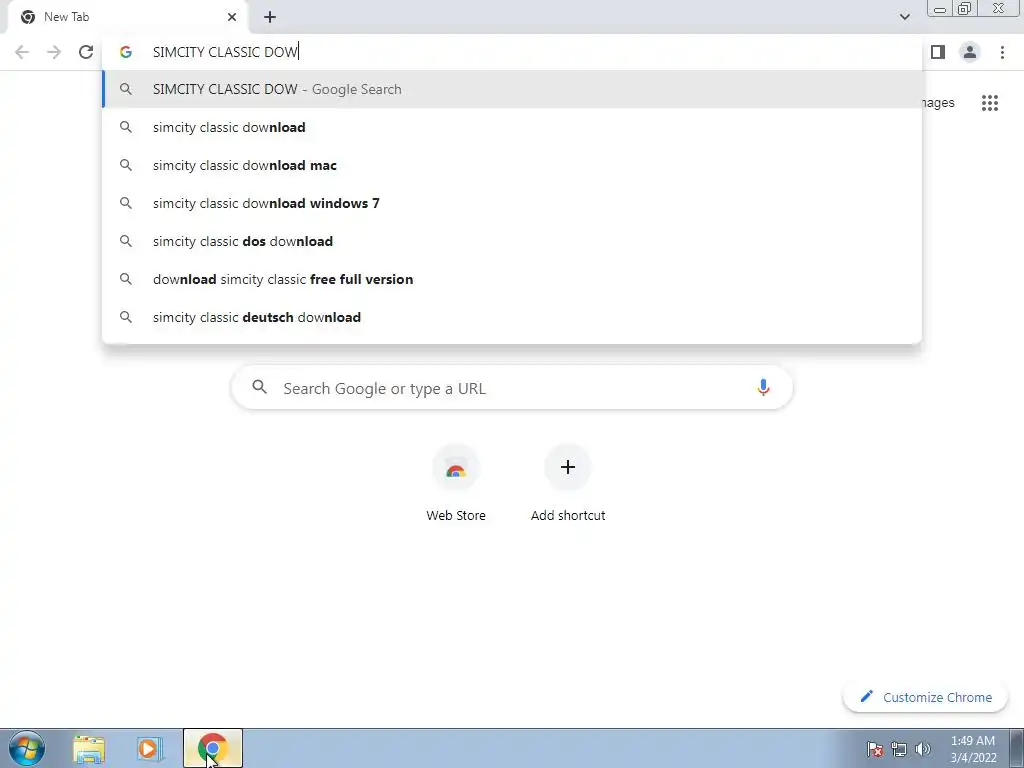
Task: Open Chrome three-dot menu
Action: (1002, 52)
